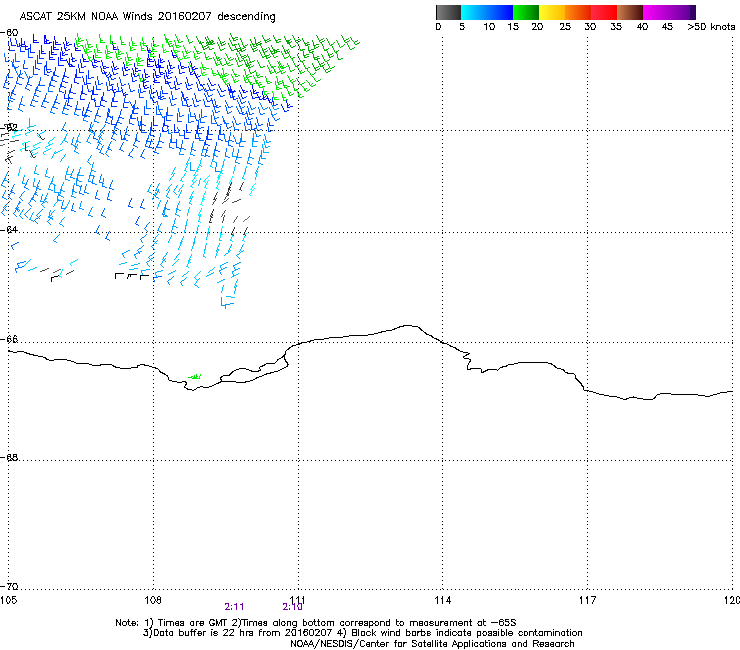The height and width of the screenshot is (650, 740).
Task: Click the 108 longitude label
Action: point(153,600)
